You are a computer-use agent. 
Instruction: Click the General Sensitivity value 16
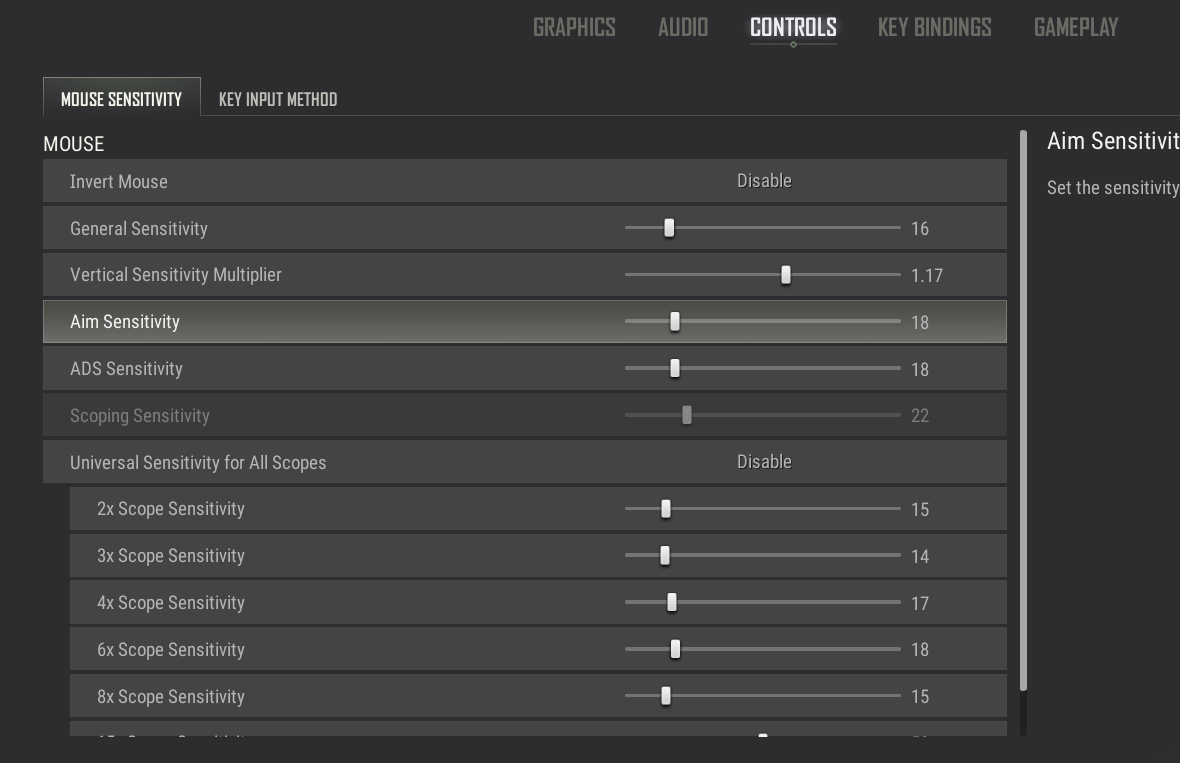point(920,229)
